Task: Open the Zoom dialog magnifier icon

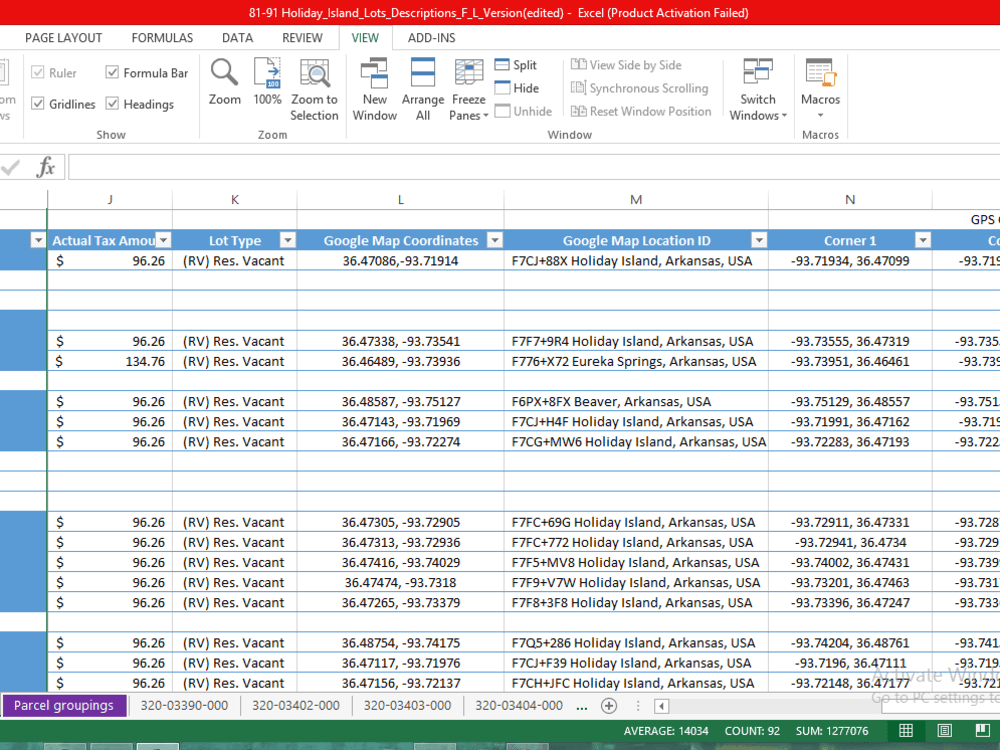Action: pyautogui.click(x=224, y=82)
